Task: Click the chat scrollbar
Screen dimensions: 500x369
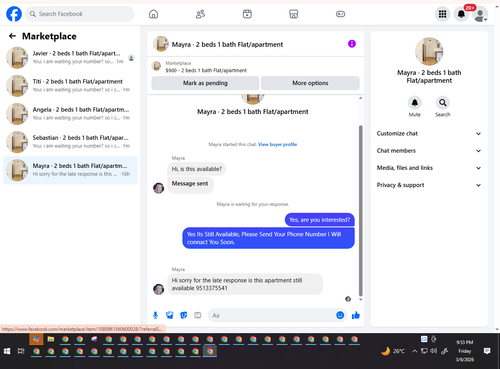Action: (x=360, y=210)
